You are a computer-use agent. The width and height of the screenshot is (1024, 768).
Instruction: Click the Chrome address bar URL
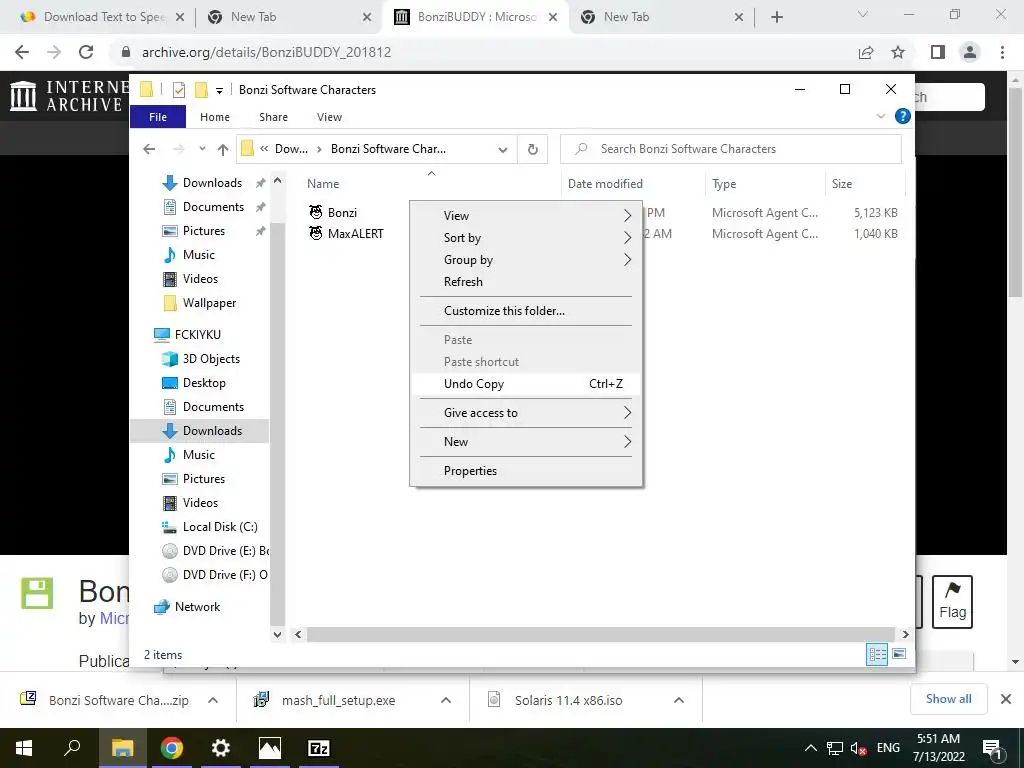tap(266, 52)
